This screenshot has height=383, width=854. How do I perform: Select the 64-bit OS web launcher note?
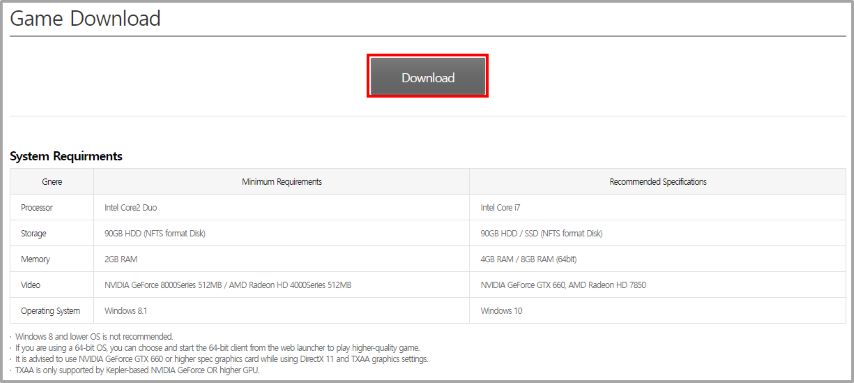217,348
